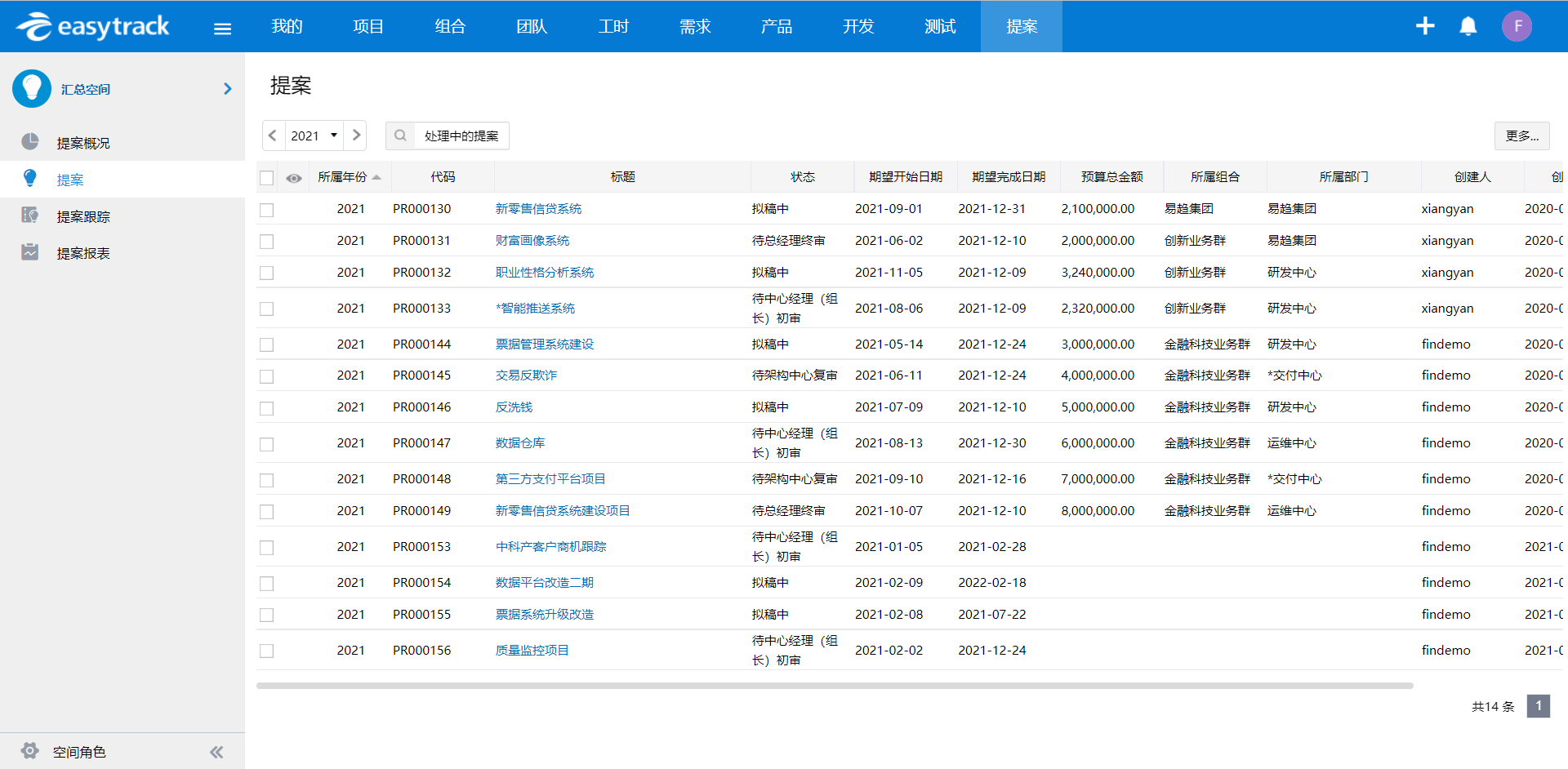Sort by 状态 column header
The image size is (1568, 769).
pos(802,177)
